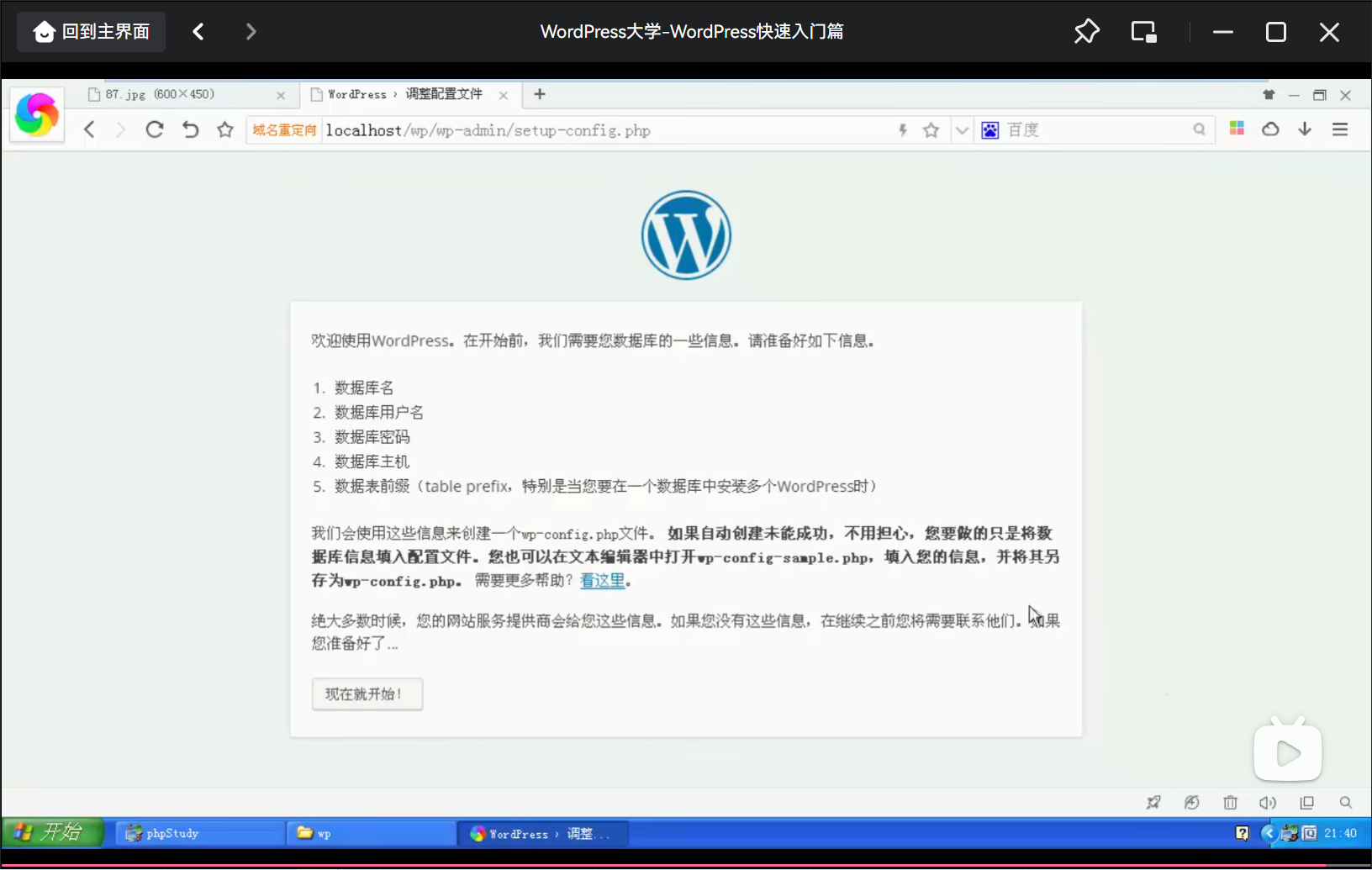1372x870 pixels.
Task: Click the star icon inside address bar
Action: (931, 130)
